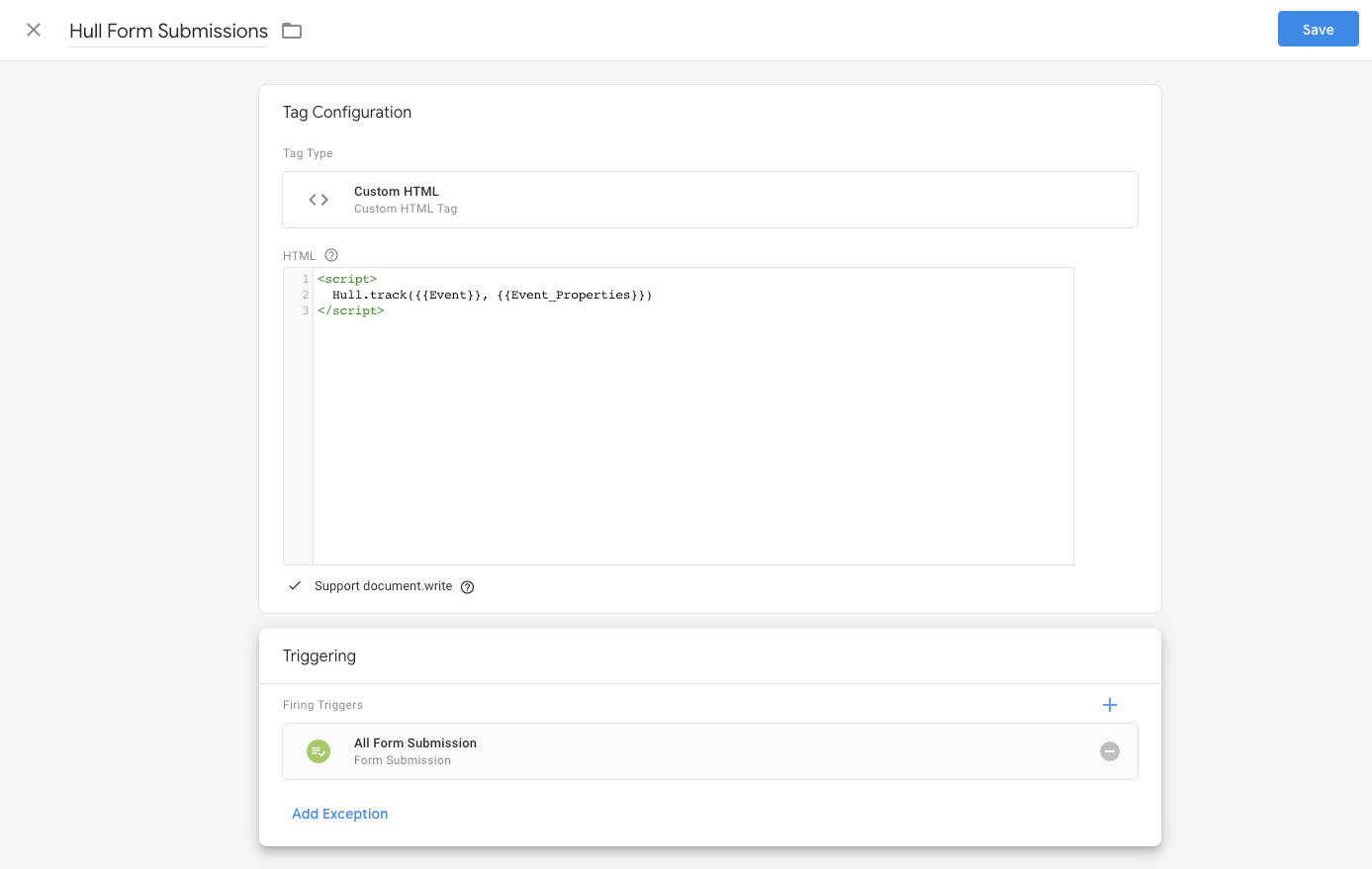Add a firing trigger with plus icon

1110,705
